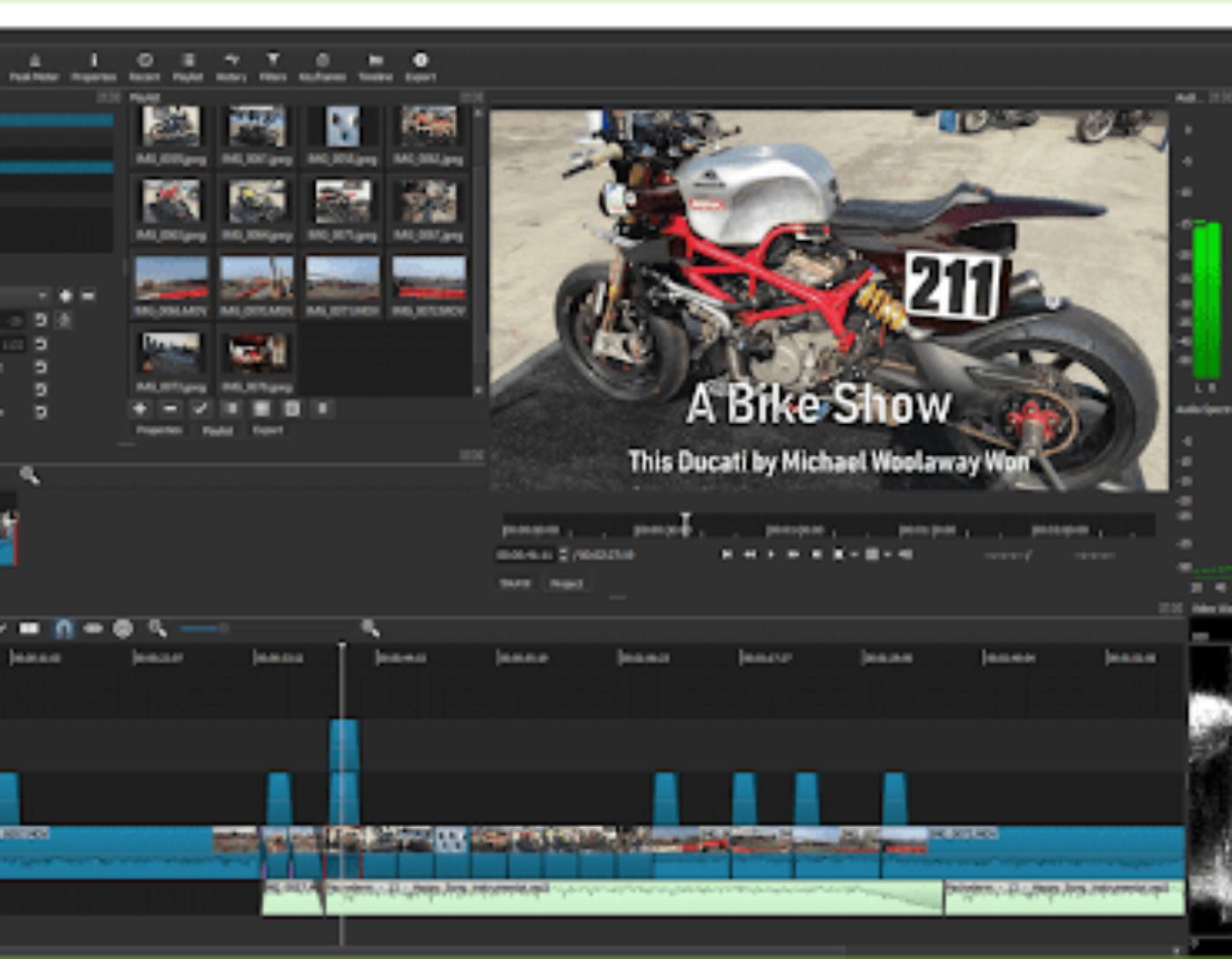Image resolution: width=1232 pixels, height=959 pixels.
Task: Add to playlist with the plus icon
Action: coord(140,408)
